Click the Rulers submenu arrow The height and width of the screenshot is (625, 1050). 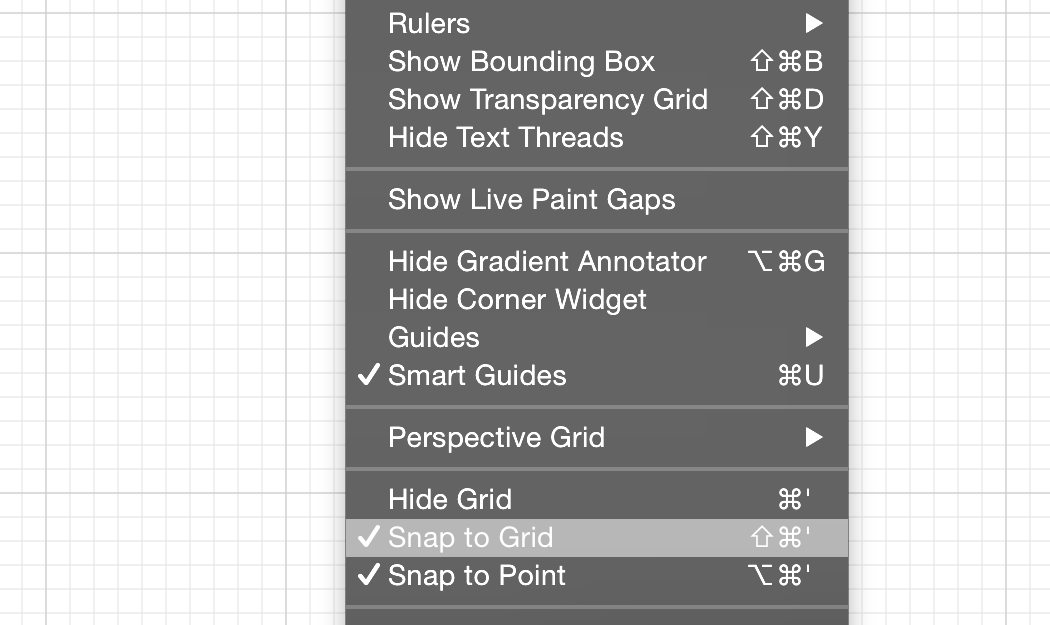(x=813, y=23)
